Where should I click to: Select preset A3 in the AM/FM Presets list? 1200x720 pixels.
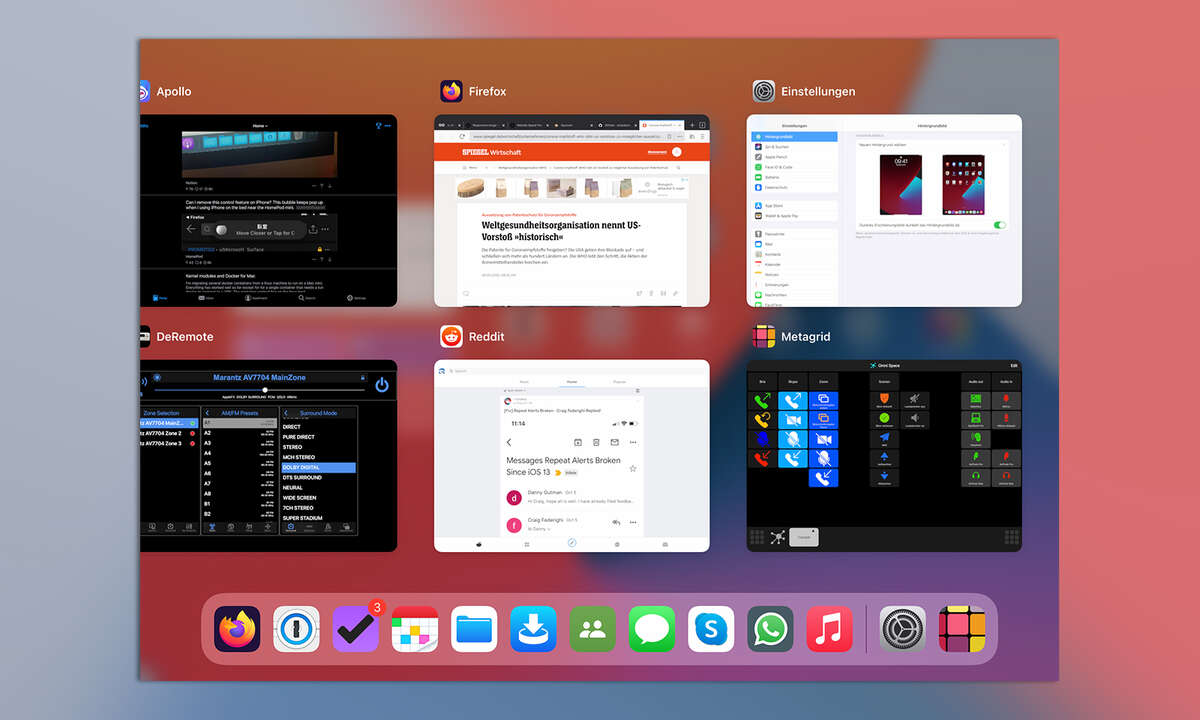(x=240, y=443)
